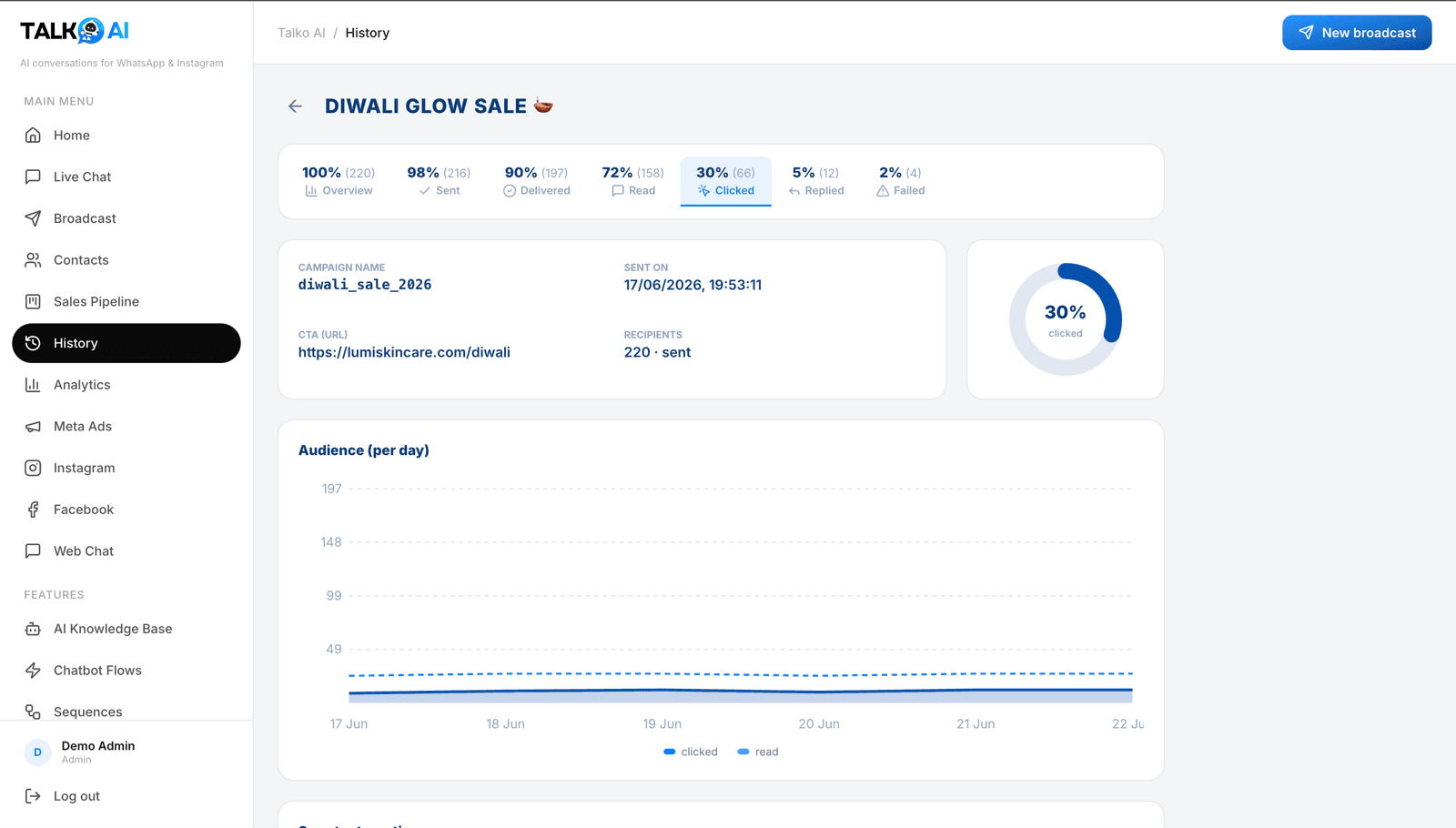Click the Broadcast paper plane icon

(33, 218)
